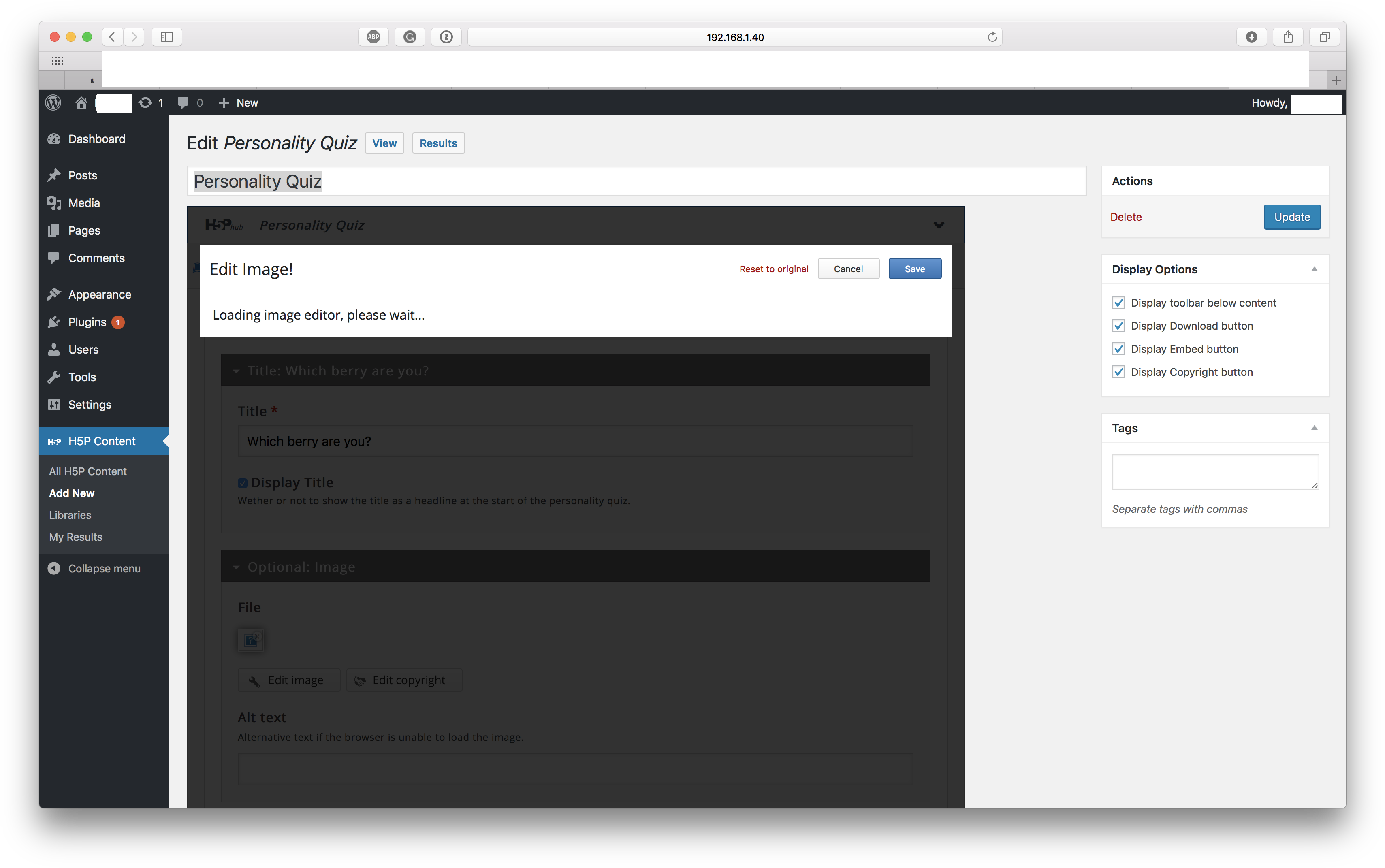Click the home site icon

pos(81,103)
